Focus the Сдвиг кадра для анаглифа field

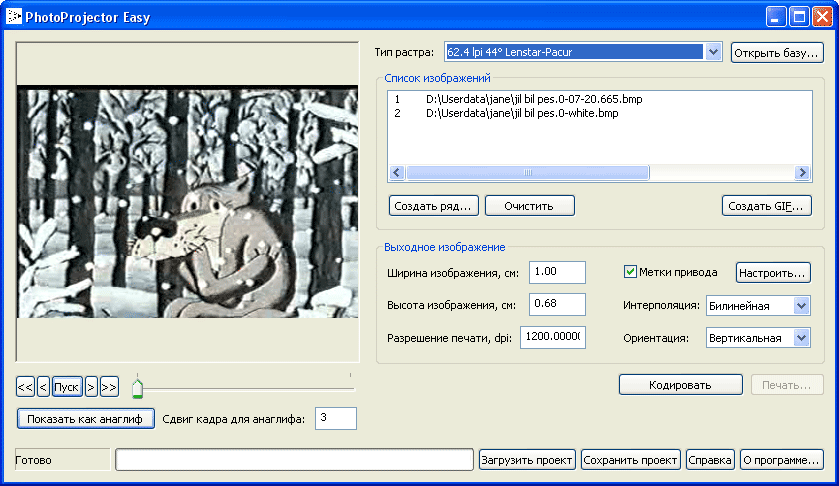335,419
